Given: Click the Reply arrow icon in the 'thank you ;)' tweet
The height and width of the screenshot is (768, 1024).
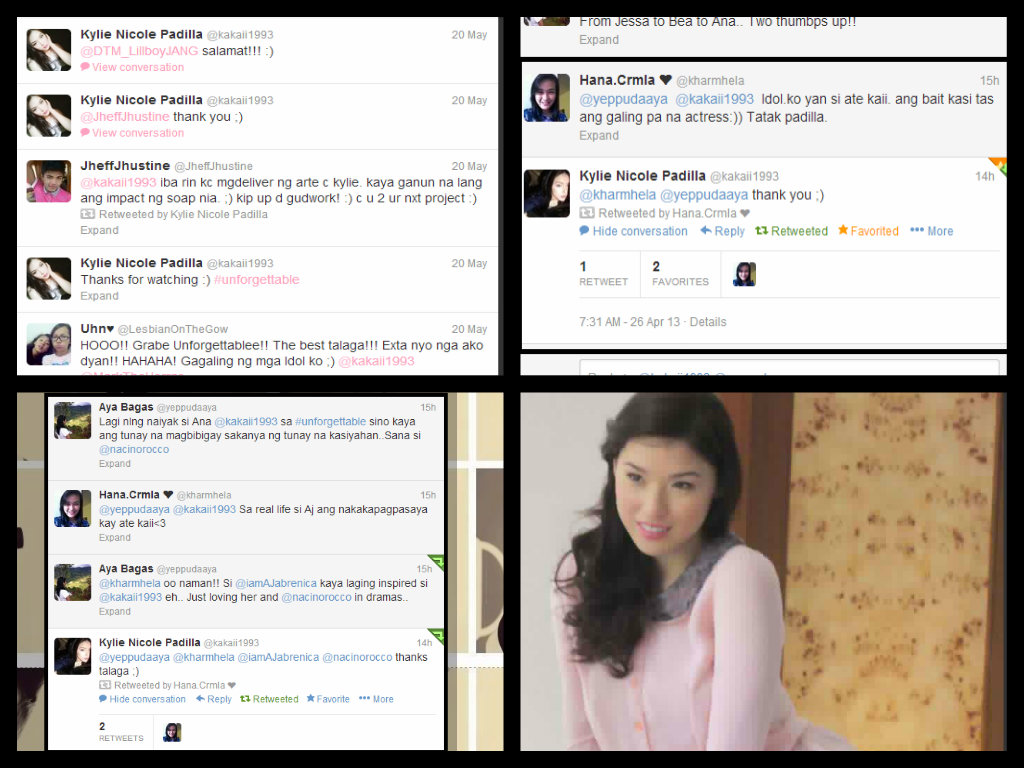Looking at the screenshot, I should (706, 231).
